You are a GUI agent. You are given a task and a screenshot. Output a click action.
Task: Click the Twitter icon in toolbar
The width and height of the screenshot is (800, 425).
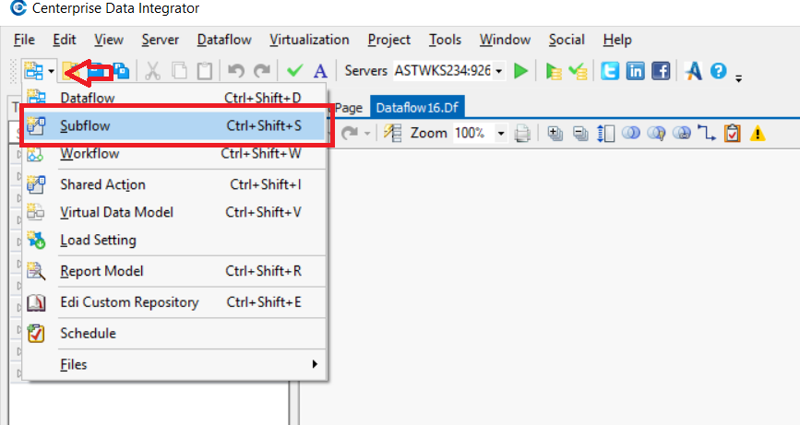(609, 71)
